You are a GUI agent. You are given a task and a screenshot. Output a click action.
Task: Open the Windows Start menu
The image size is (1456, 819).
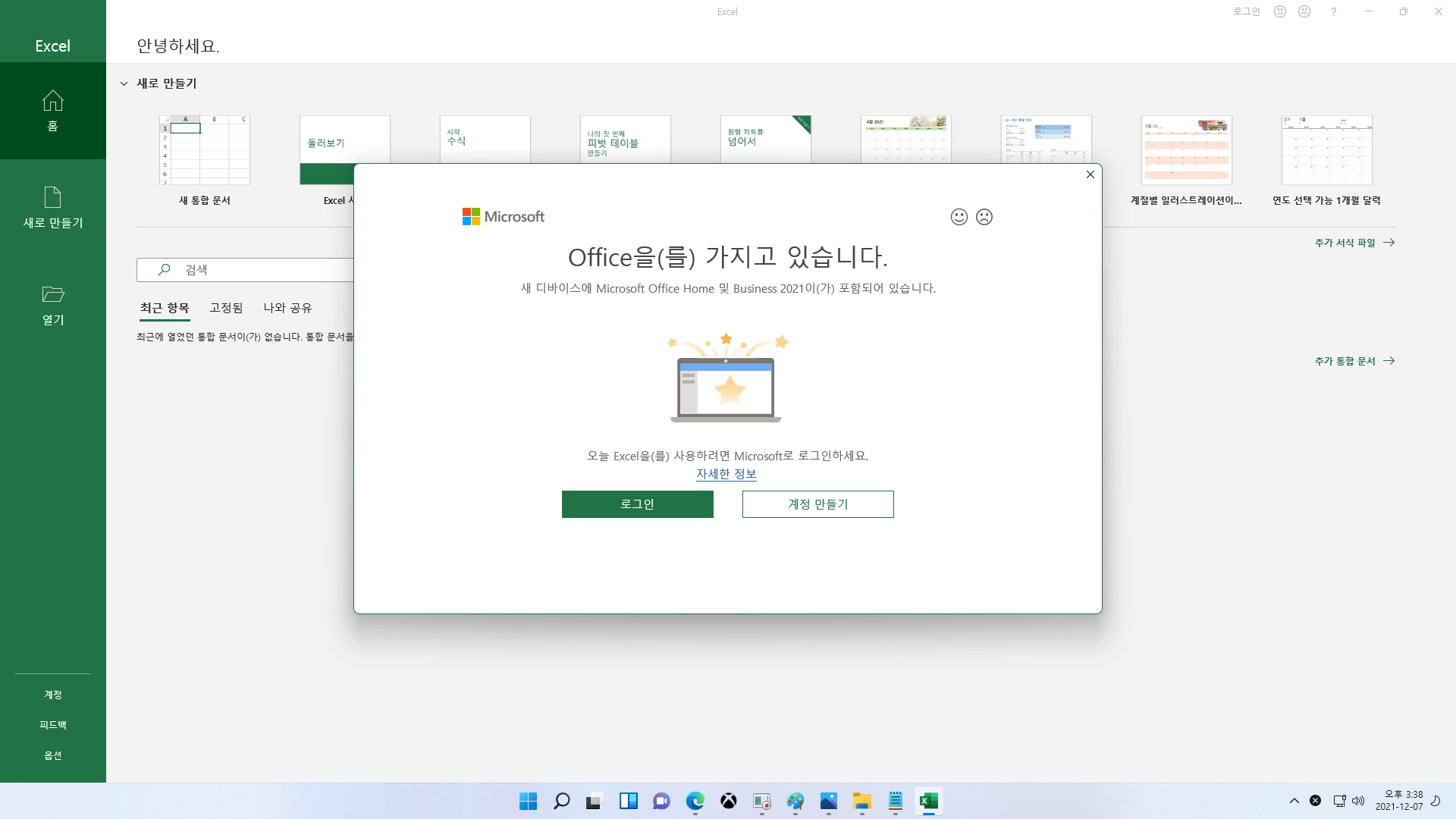[x=528, y=801]
